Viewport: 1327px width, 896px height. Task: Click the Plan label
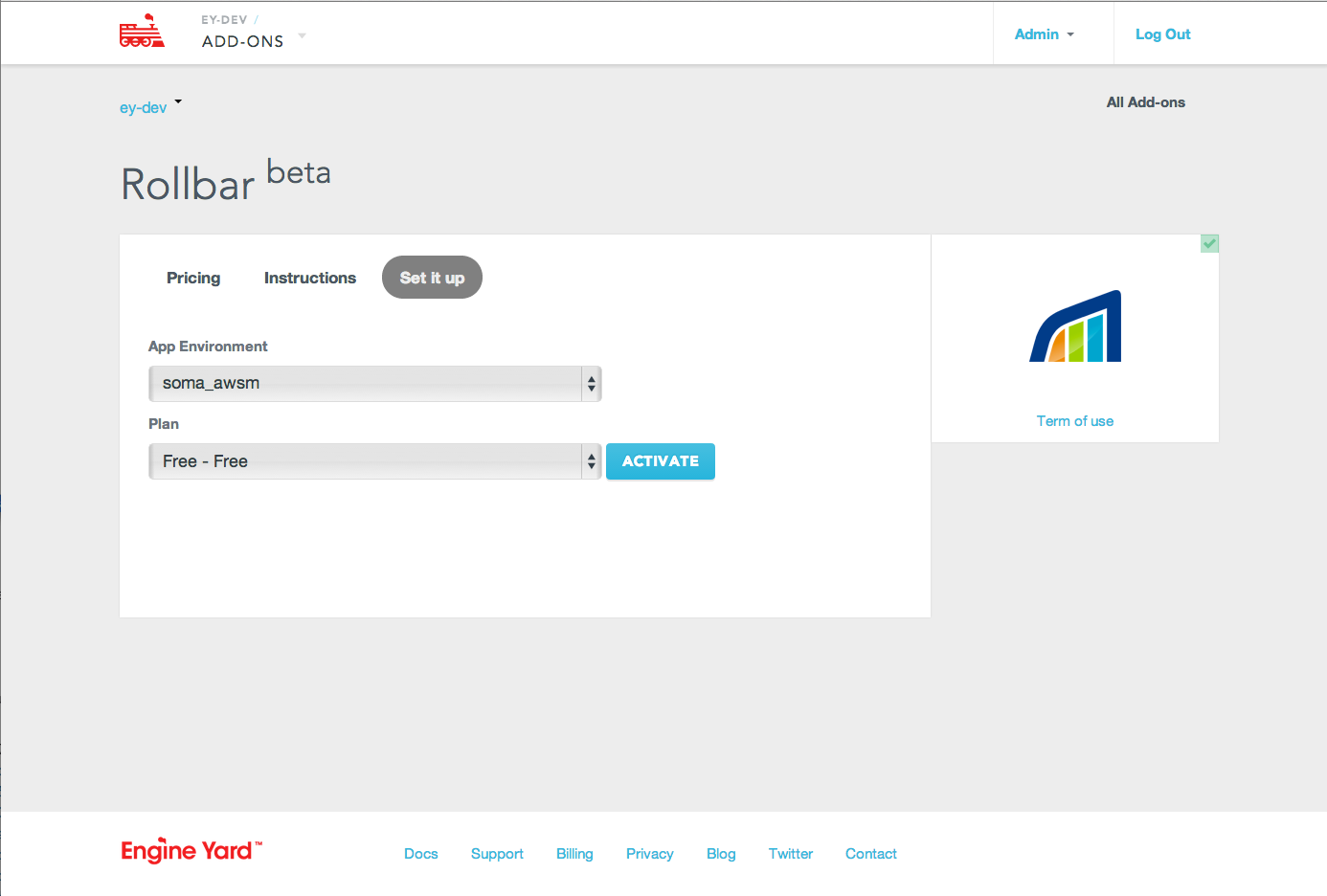164,424
